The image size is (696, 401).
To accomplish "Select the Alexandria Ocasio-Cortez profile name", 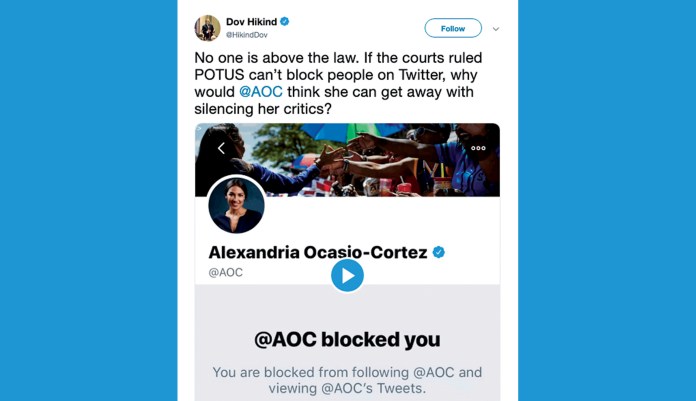I will point(317,252).
